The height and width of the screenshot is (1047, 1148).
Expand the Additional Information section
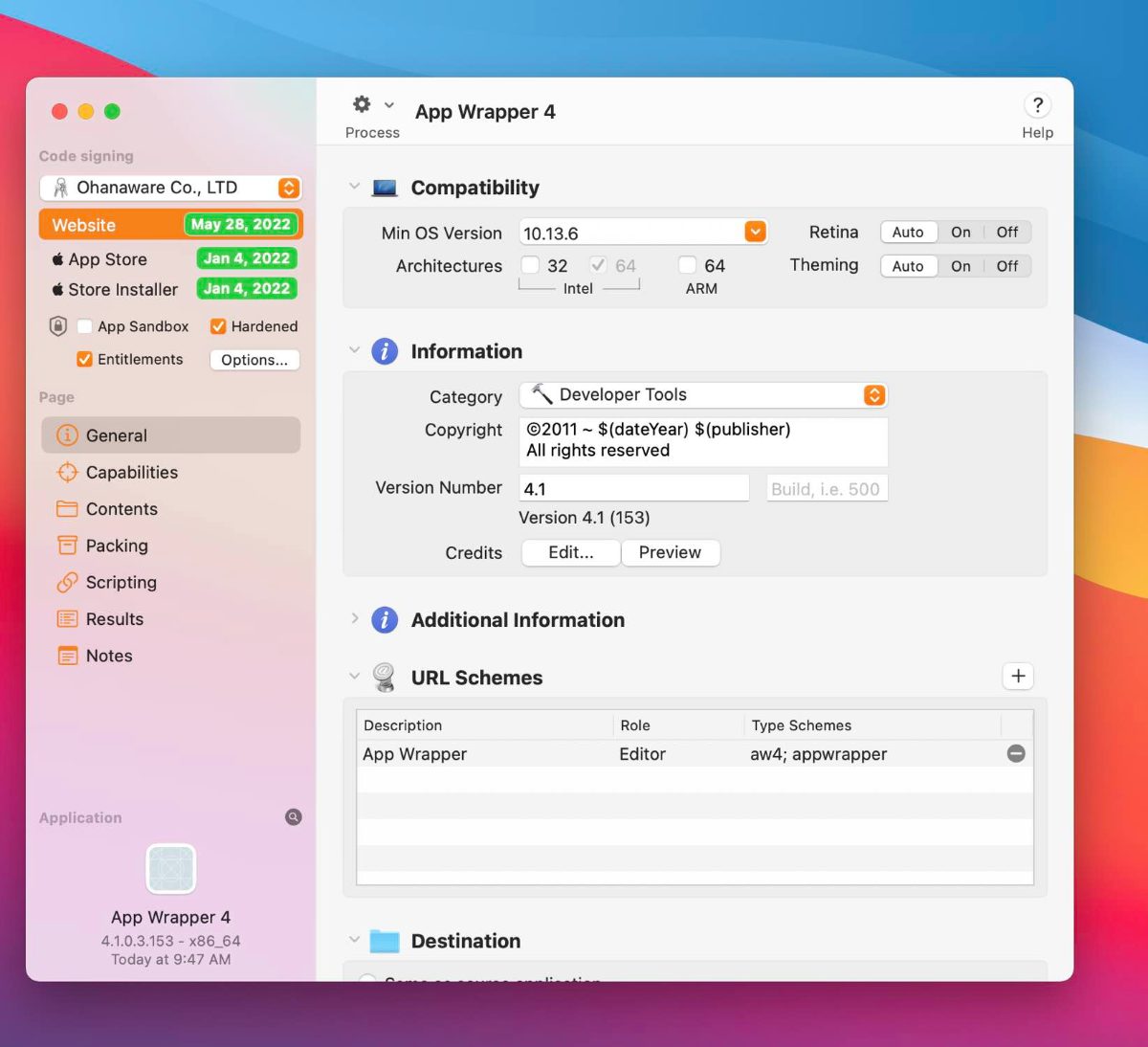354,618
